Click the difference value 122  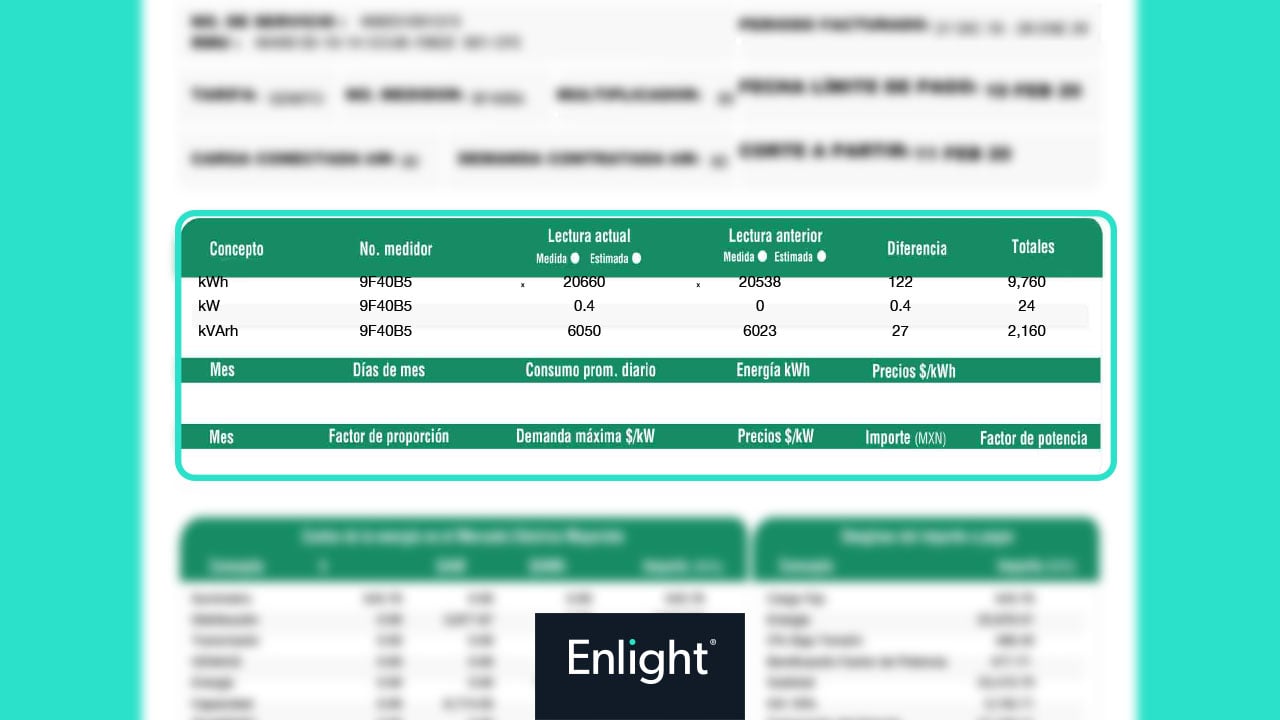pyautogui.click(x=900, y=282)
